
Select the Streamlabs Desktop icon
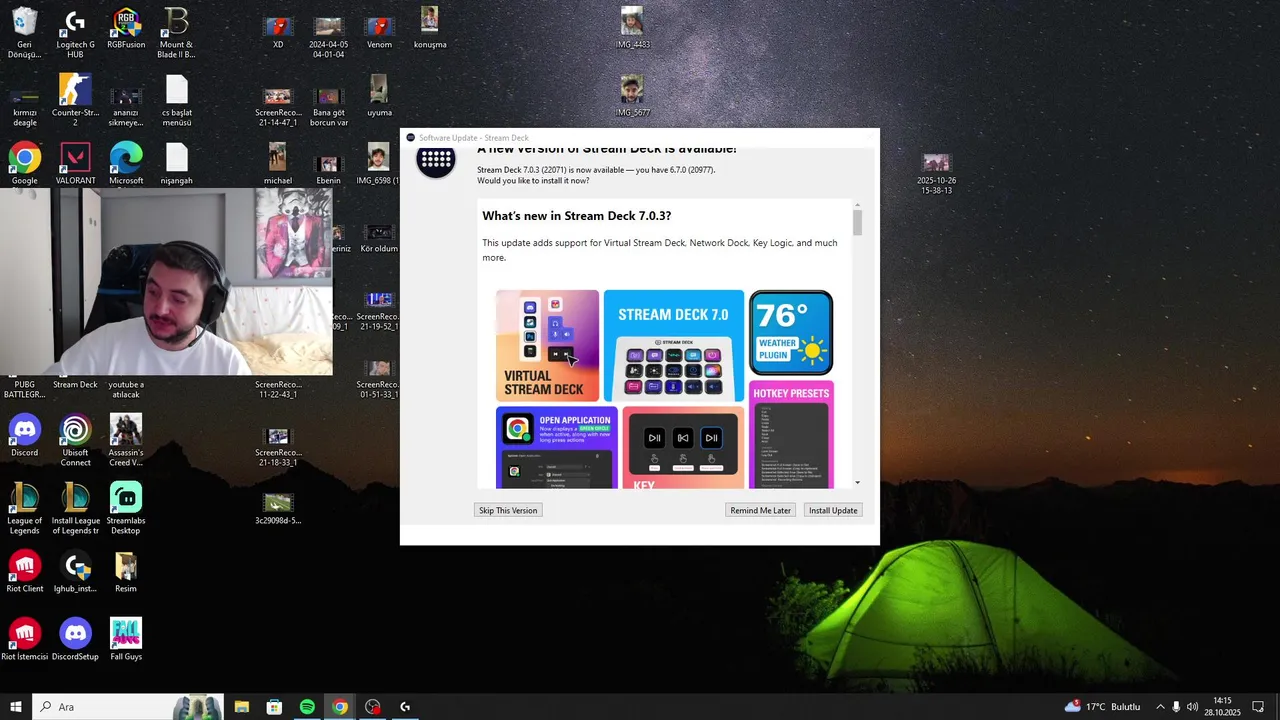[x=126, y=509]
